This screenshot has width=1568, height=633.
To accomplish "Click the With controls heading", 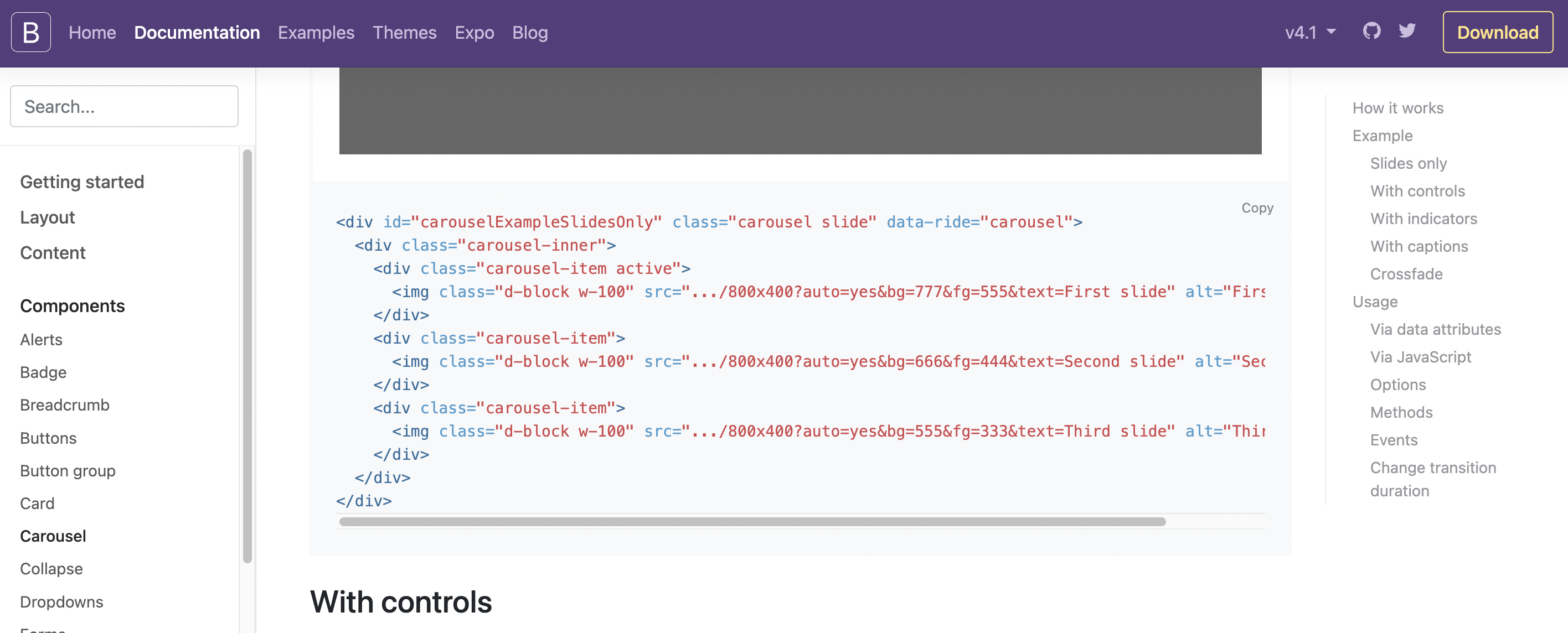I will [x=400, y=602].
